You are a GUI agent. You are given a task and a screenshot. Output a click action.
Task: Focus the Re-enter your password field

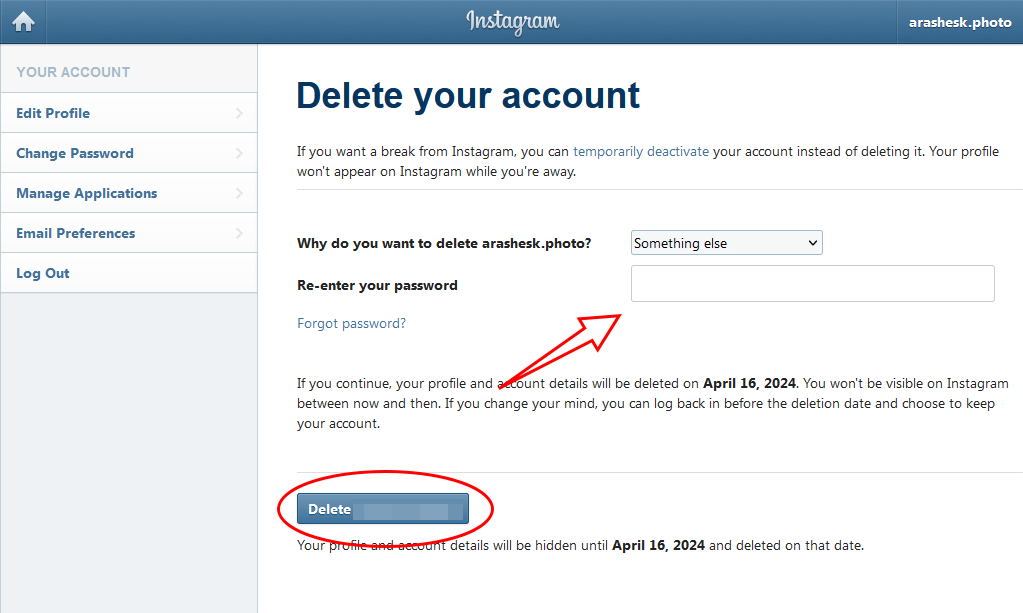812,283
